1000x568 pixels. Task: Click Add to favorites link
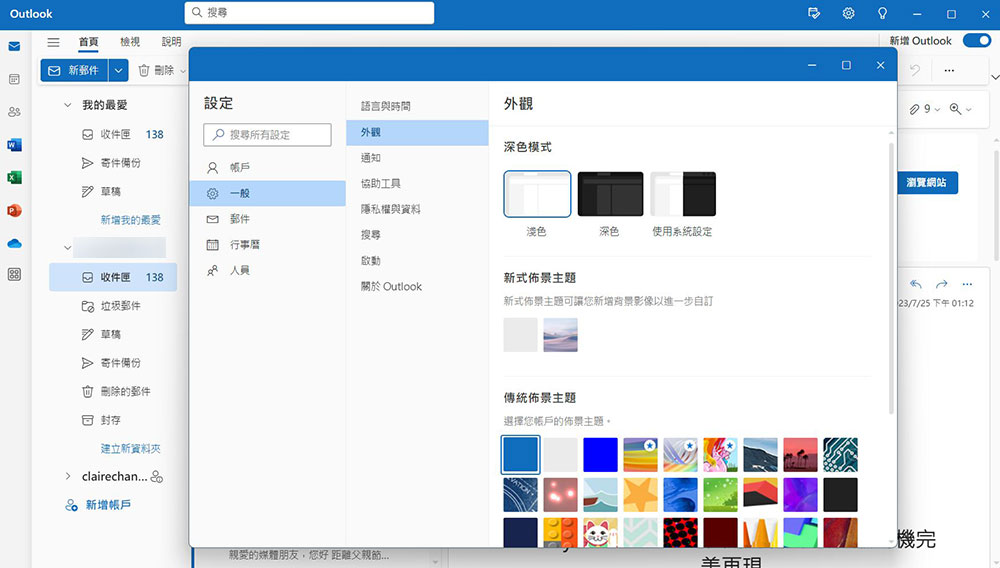pos(131,220)
